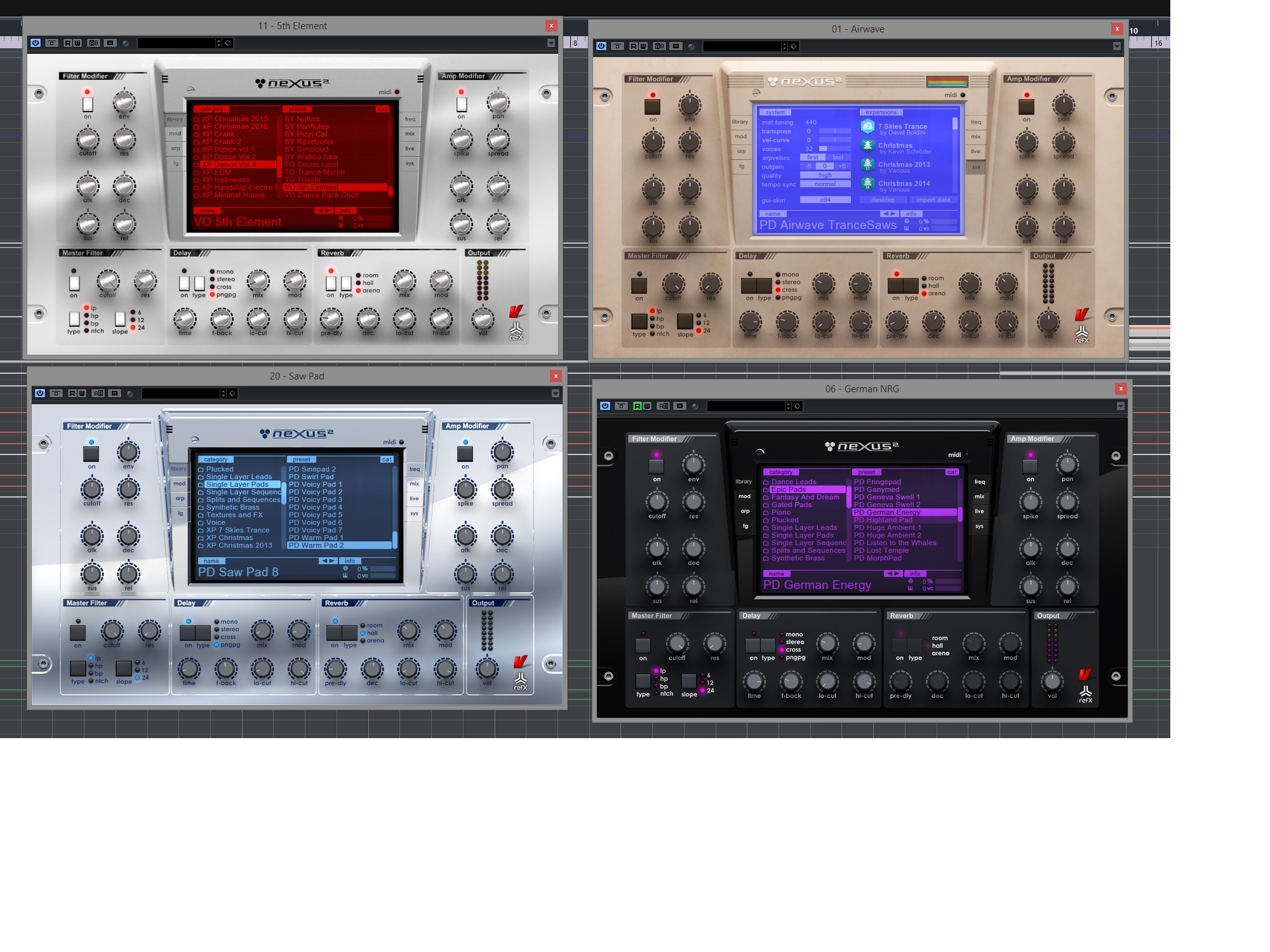Click preset diamond icon in German NRG toolbar
Image resolution: width=1270 pixels, height=952 pixels.
pyautogui.click(x=798, y=406)
